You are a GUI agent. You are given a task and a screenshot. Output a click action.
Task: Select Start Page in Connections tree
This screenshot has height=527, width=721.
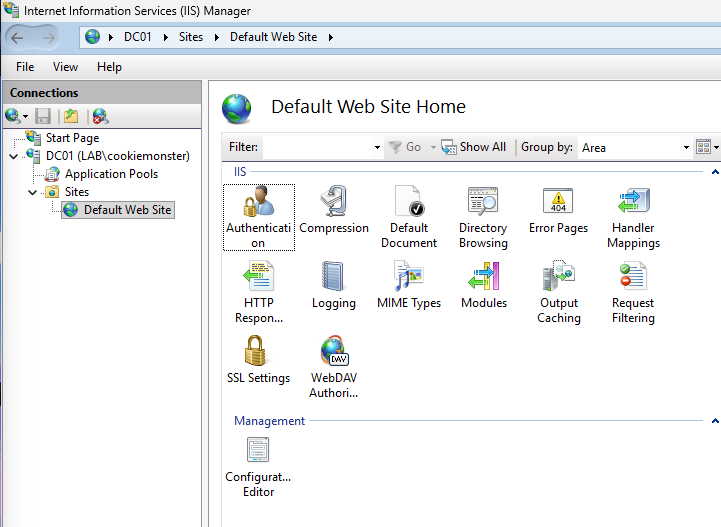click(72, 138)
